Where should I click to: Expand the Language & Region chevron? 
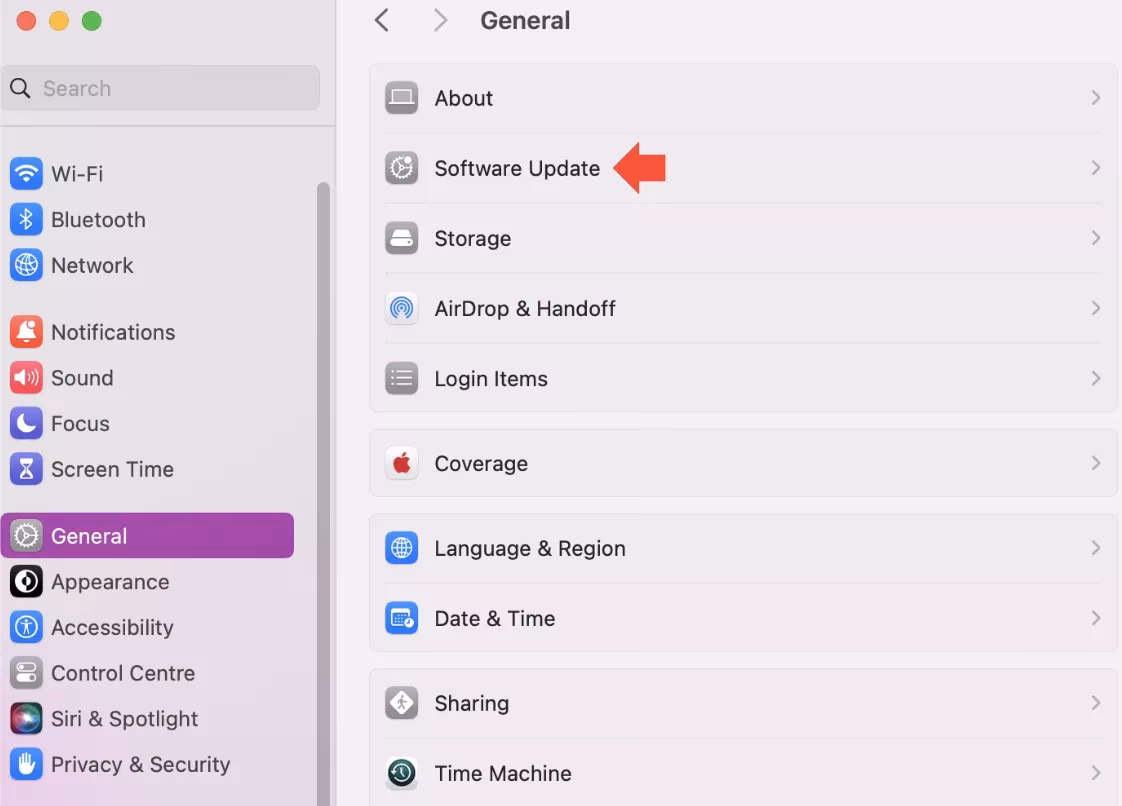[x=1095, y=548]
